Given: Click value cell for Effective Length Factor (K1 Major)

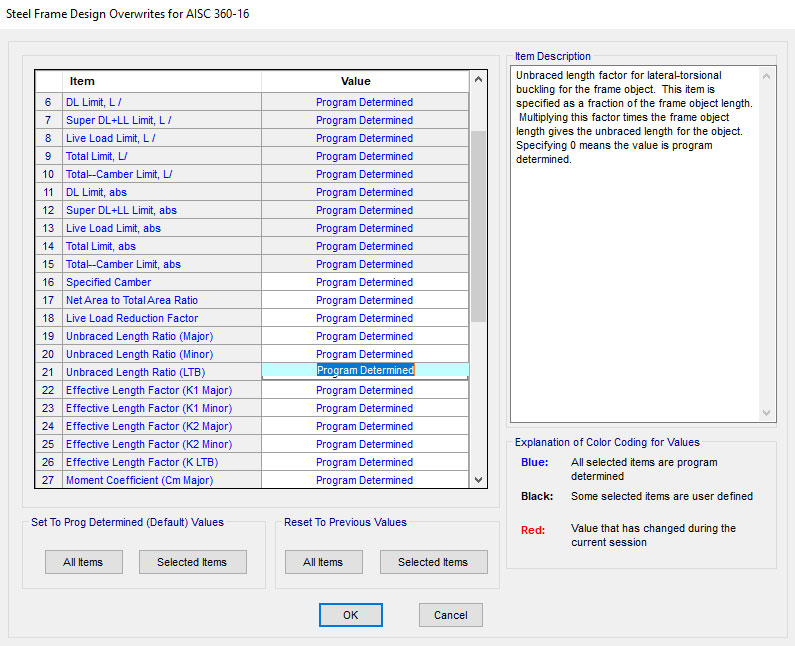Looking at the screenshot, I should (365, 390).
